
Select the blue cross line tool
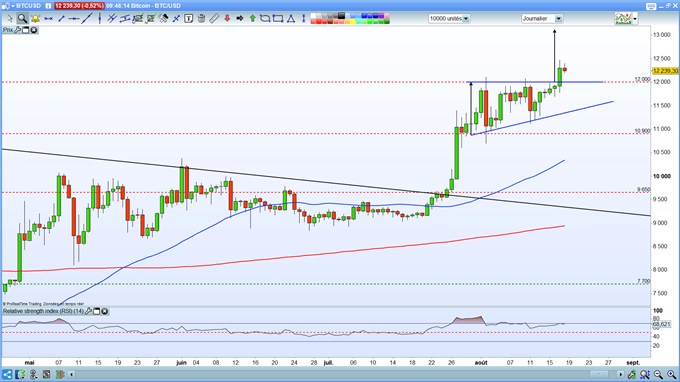(x=176, y=19)
